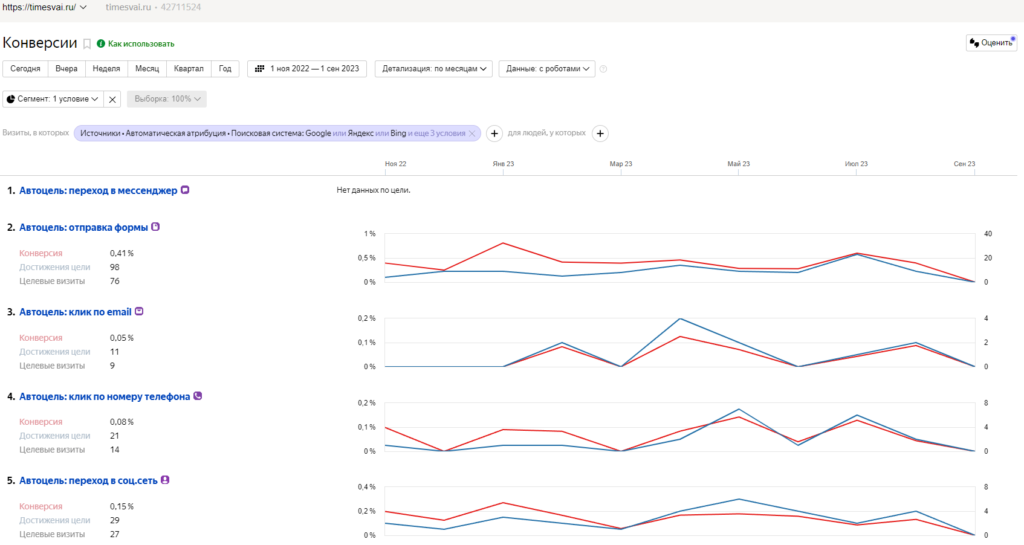Click the Май 23 timeline axis label
This screenshot has height=545, width=1024.
739,164
